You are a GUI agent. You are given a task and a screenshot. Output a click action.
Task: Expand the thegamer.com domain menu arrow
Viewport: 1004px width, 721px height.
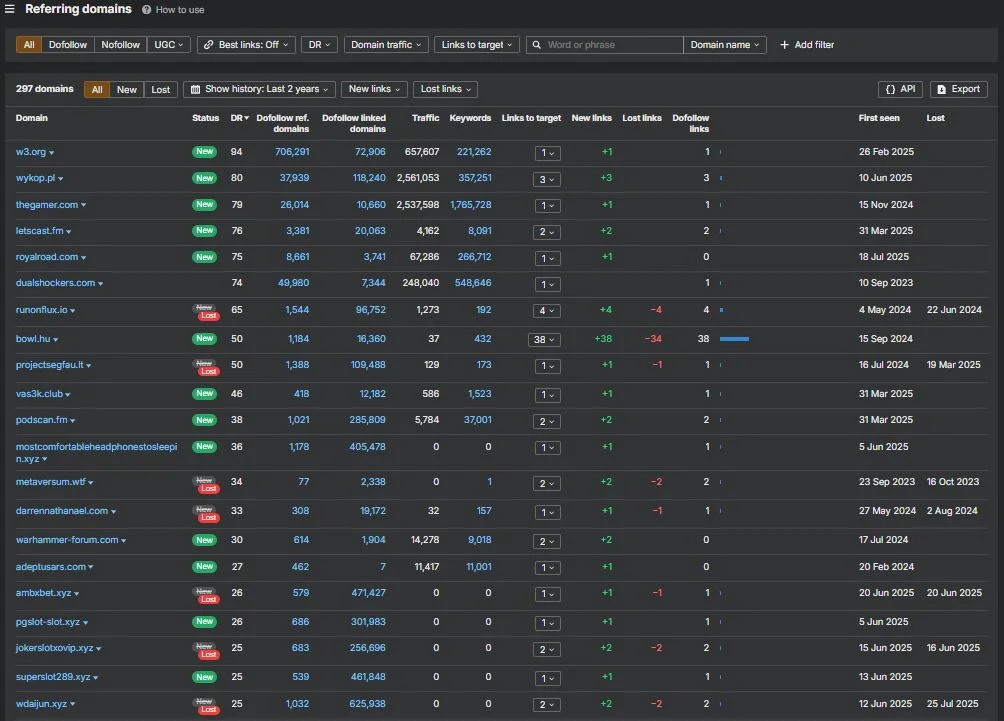[x=83, y=205]
